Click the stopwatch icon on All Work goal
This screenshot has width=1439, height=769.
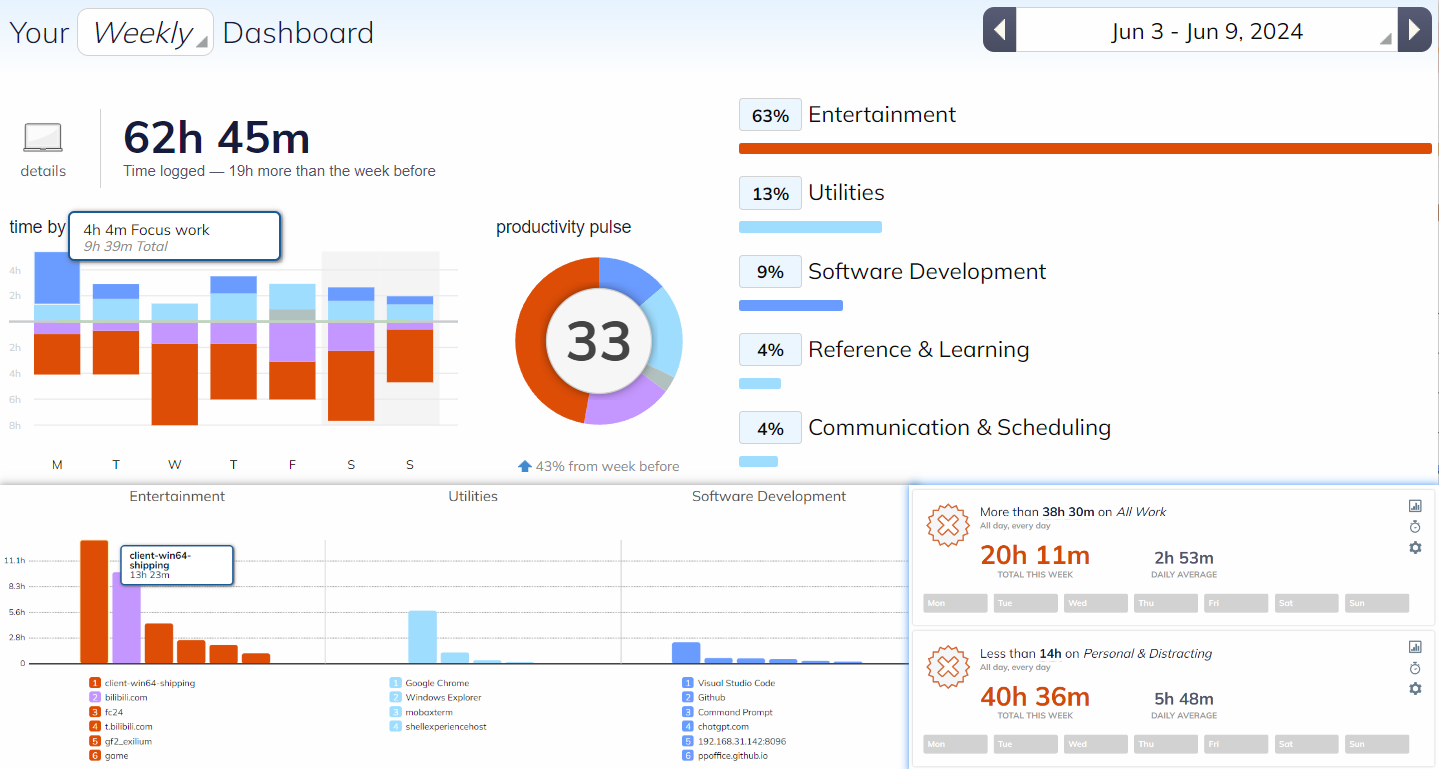[1415, 527]
